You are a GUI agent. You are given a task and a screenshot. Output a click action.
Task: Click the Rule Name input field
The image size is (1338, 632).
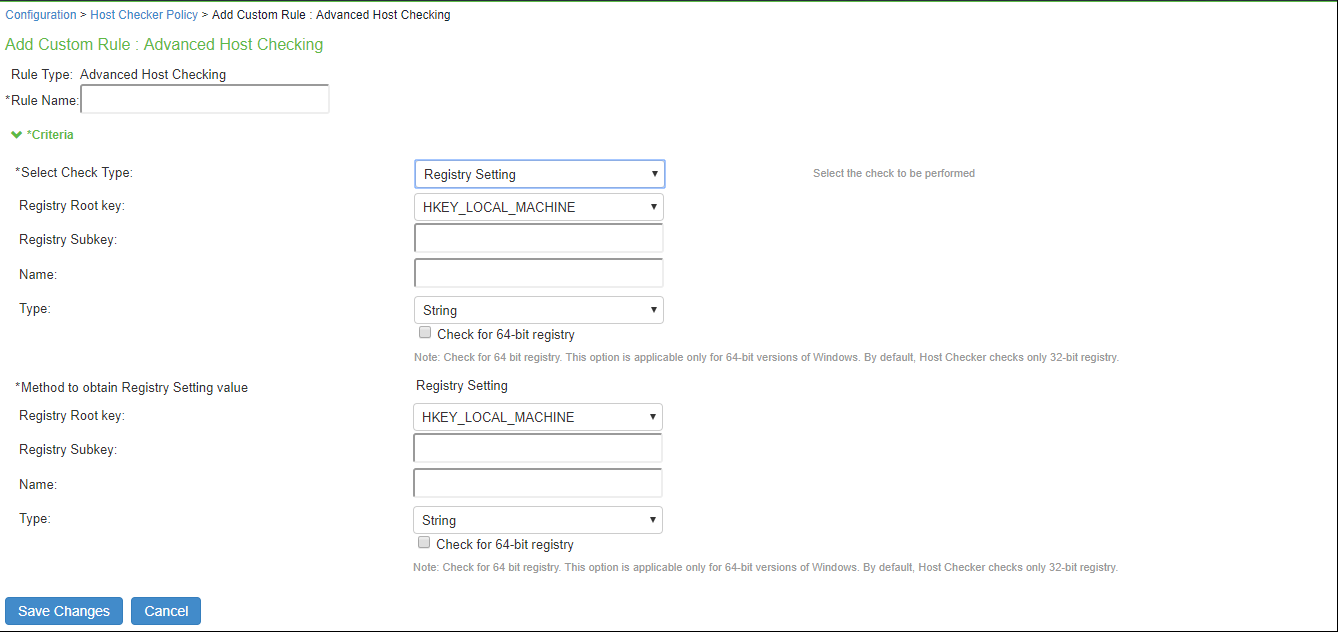[x=205, y=99]
